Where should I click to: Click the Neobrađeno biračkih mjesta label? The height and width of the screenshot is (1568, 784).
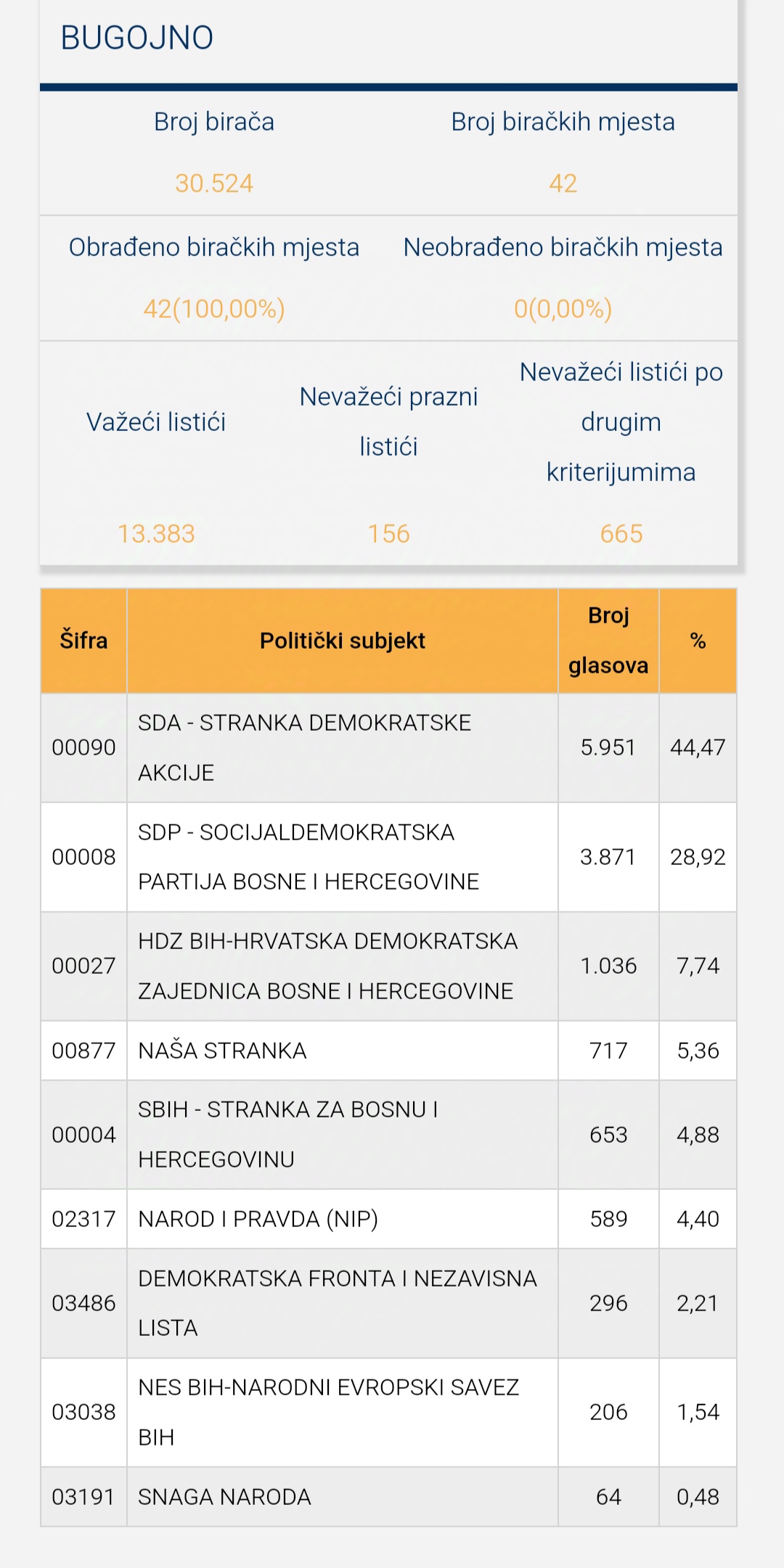pos(563,247)
